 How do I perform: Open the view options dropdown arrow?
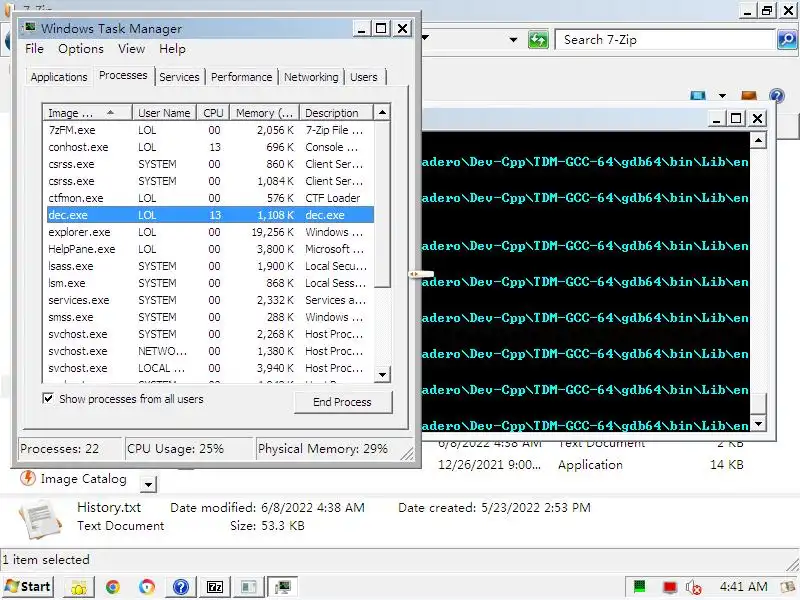[x=722, y=95]
